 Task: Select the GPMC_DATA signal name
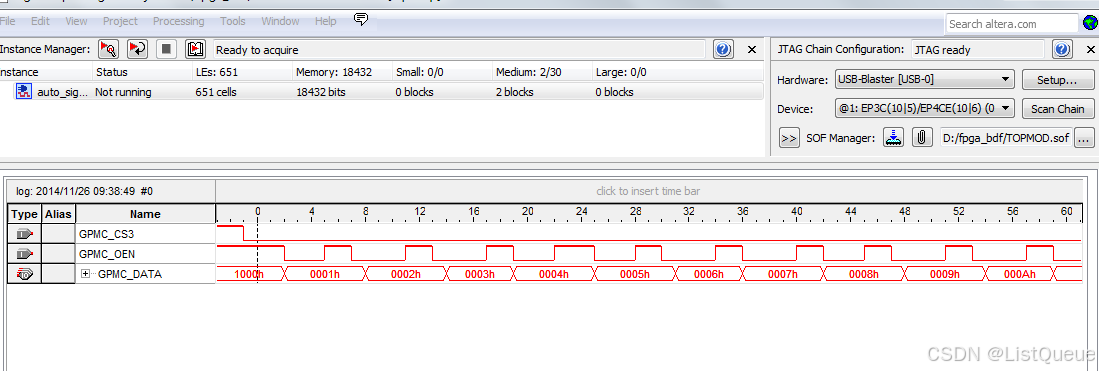(x=130, y=274)
